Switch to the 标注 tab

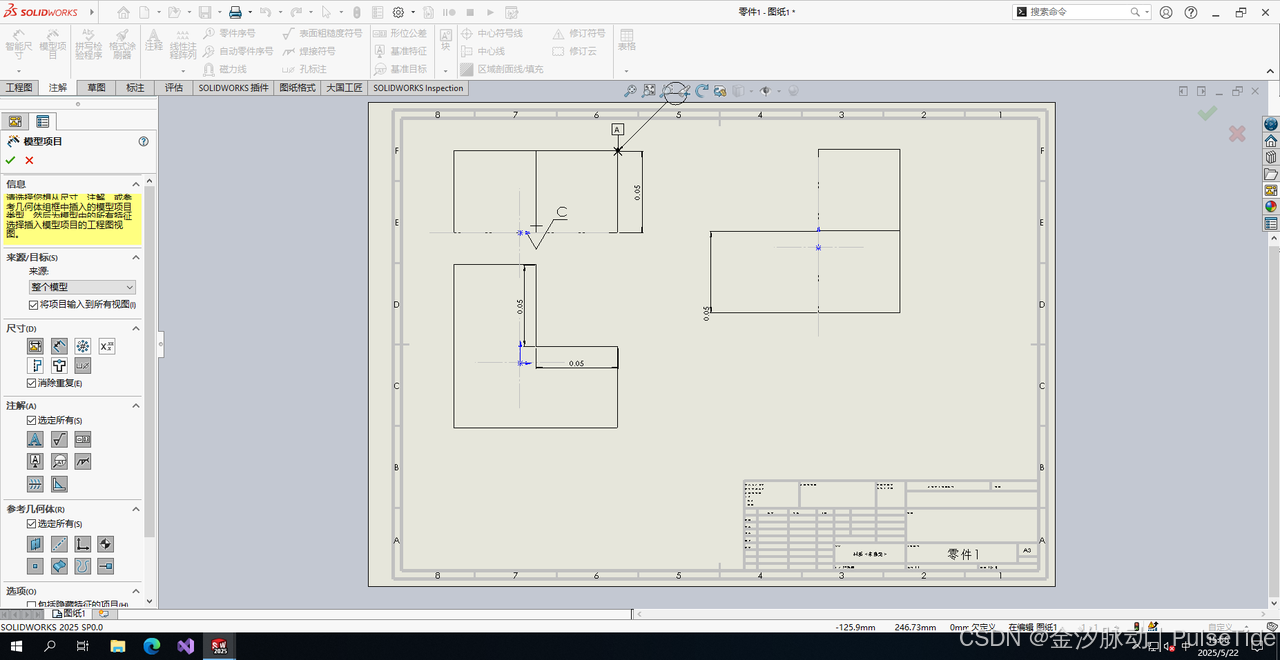point(135,88)
